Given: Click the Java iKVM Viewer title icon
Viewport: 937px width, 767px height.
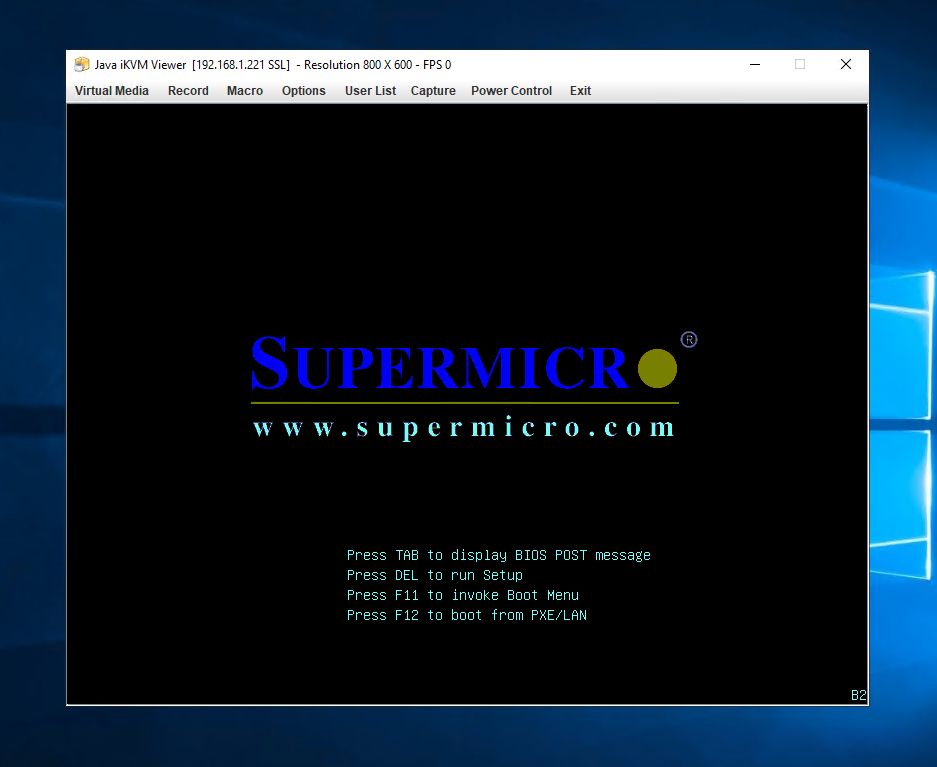Looking at the screenshot, I should (x=81, y=65).
